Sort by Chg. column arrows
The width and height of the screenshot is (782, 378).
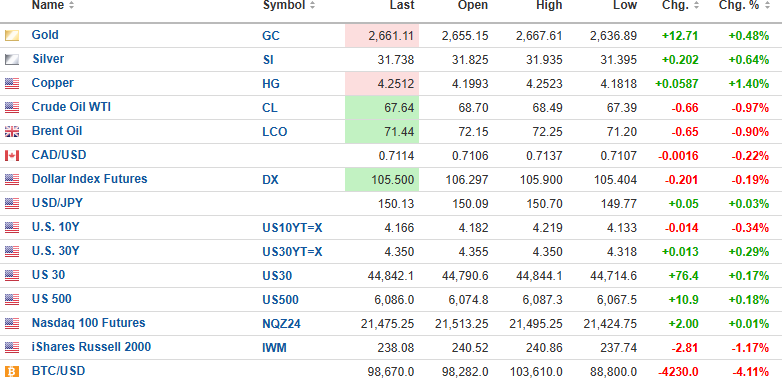click(x=696, y=5)
